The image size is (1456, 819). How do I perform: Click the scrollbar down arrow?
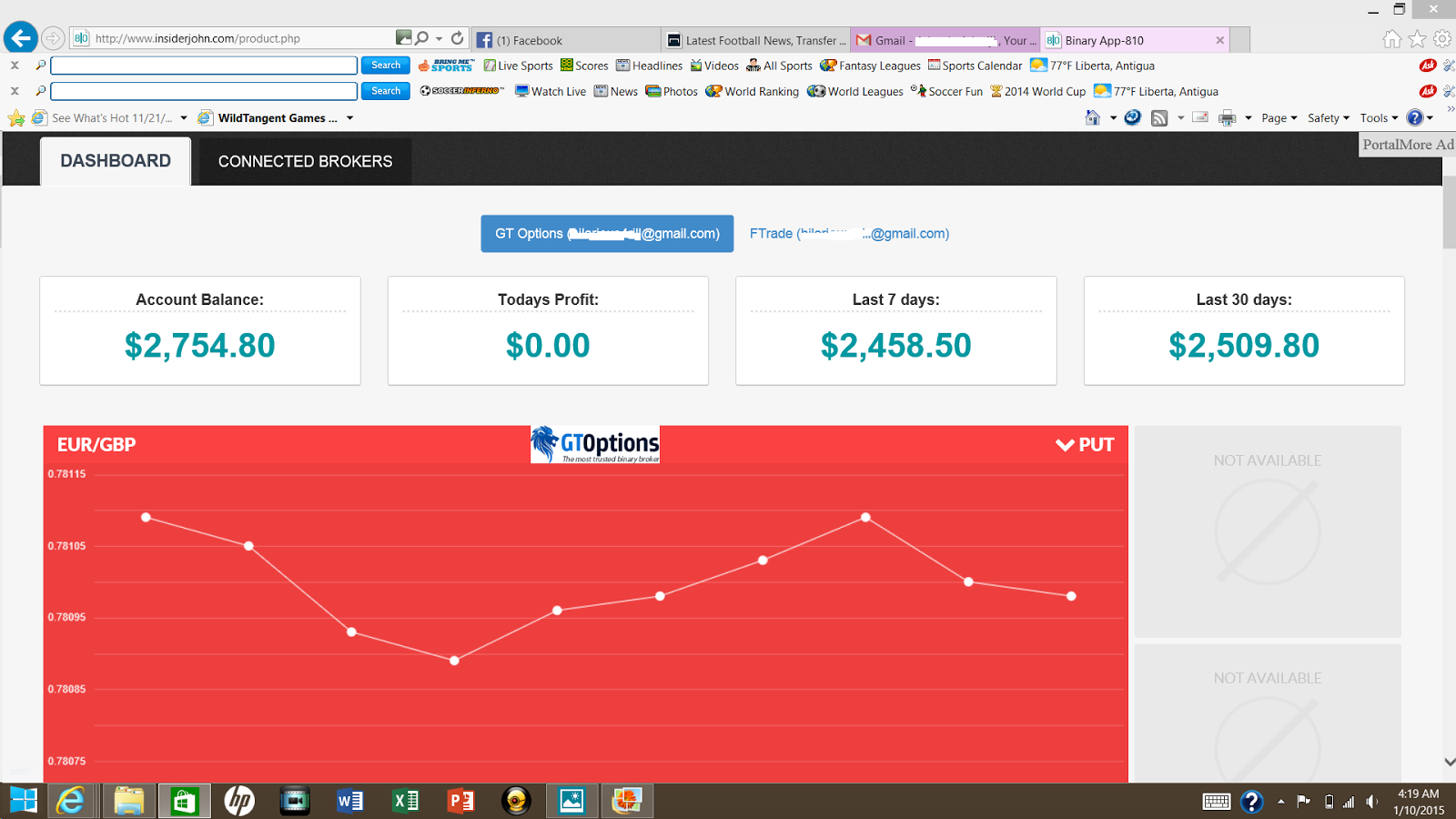point(1449,762)
